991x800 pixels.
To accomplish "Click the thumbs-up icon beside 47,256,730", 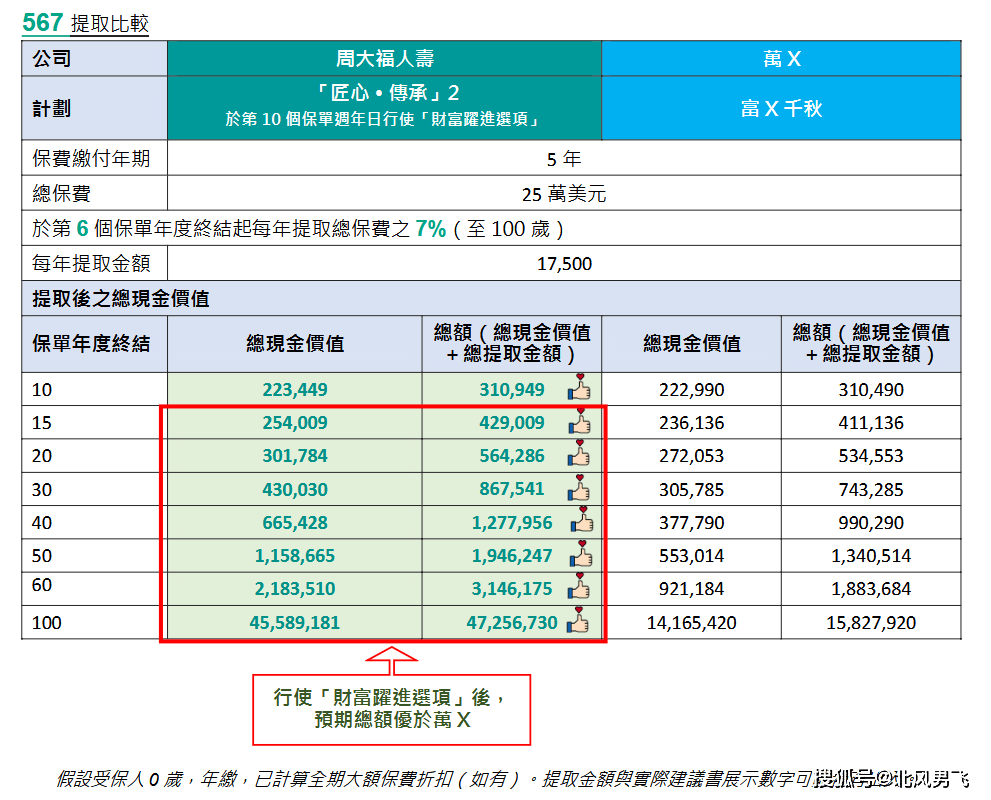I will pos(579,622).
